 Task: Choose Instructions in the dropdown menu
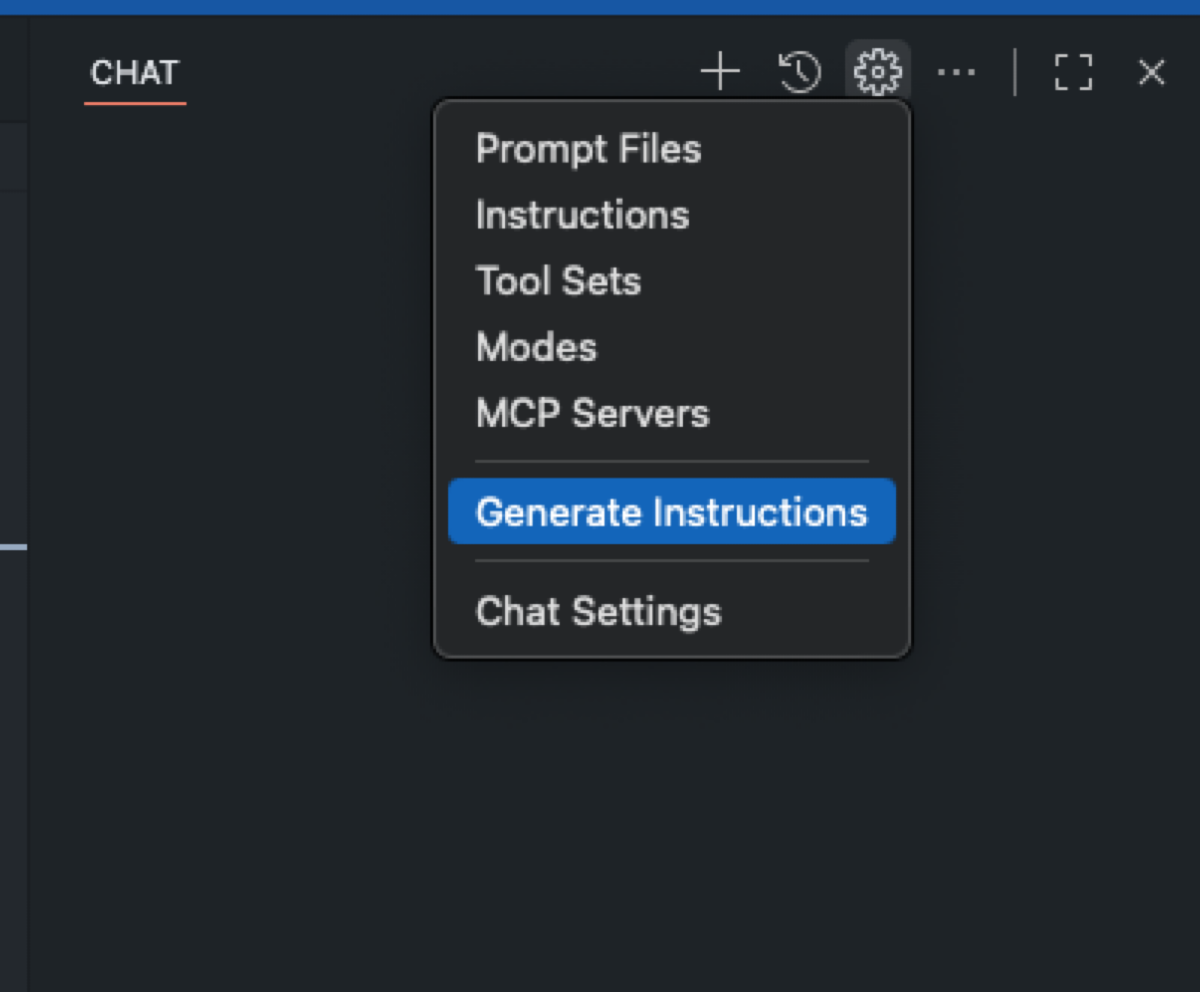click(x=582, y=215)
